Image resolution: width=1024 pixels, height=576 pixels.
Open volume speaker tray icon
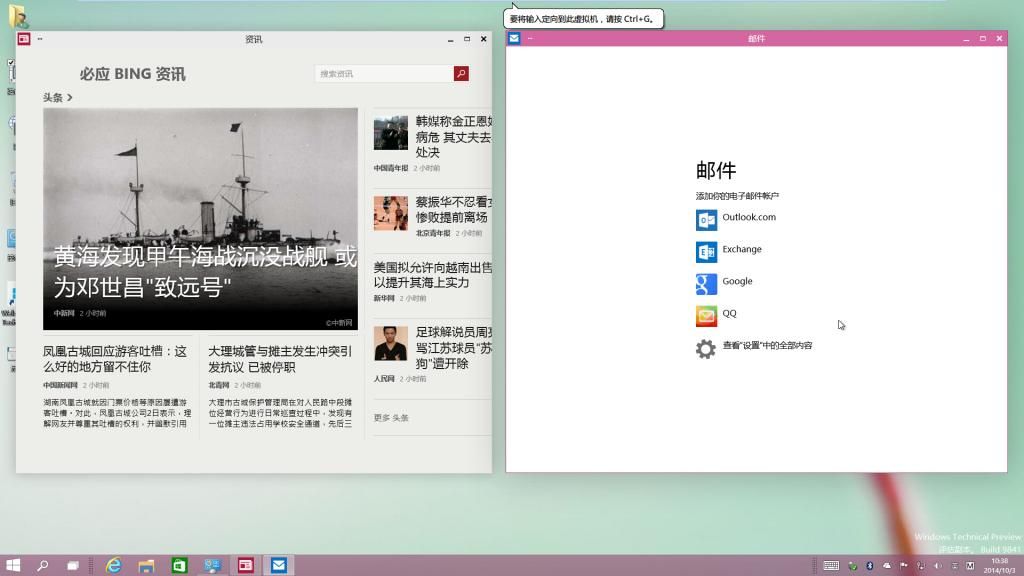(938, 566)
